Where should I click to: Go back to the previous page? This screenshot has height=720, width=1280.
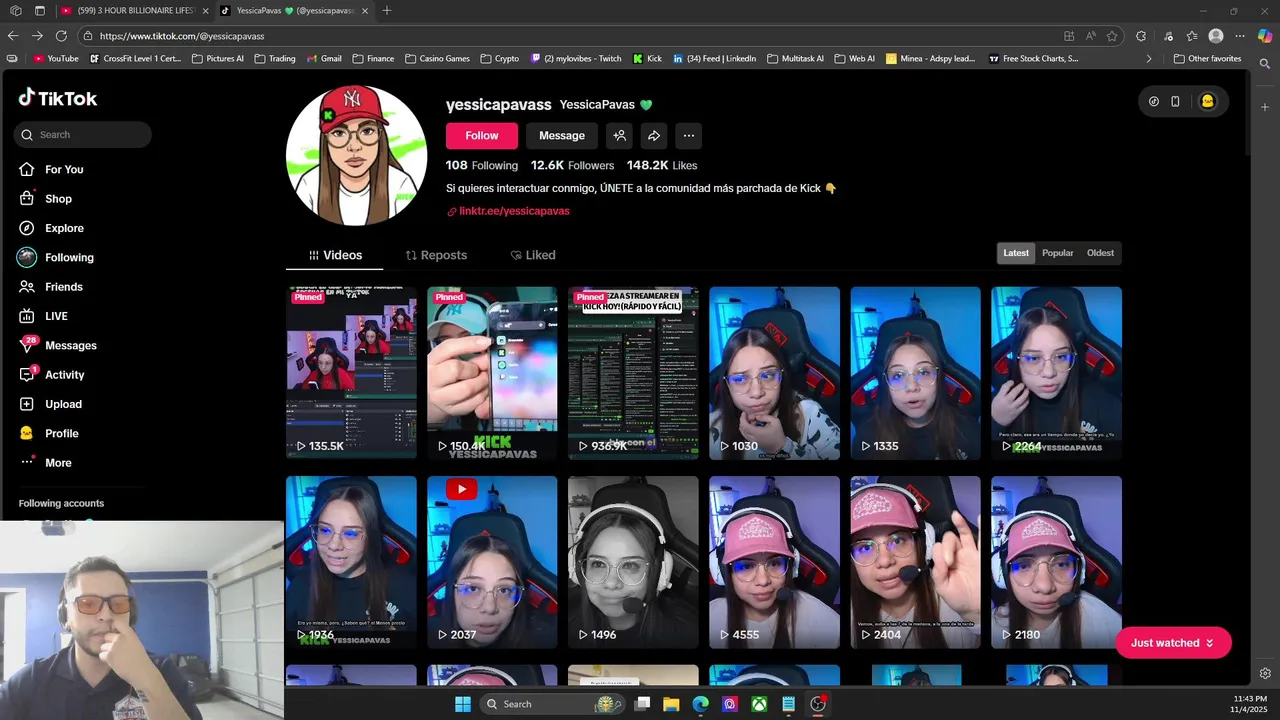[x=13, y=36]
